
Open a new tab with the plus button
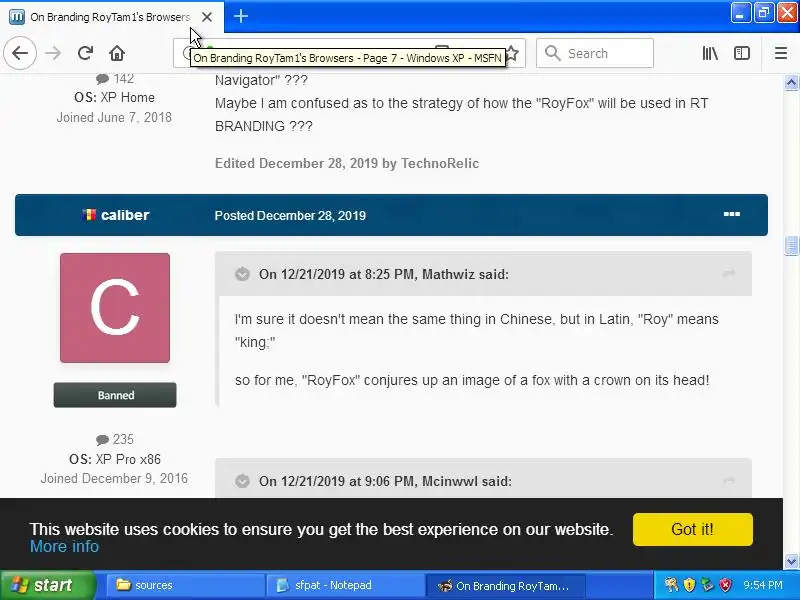(241, 16)
